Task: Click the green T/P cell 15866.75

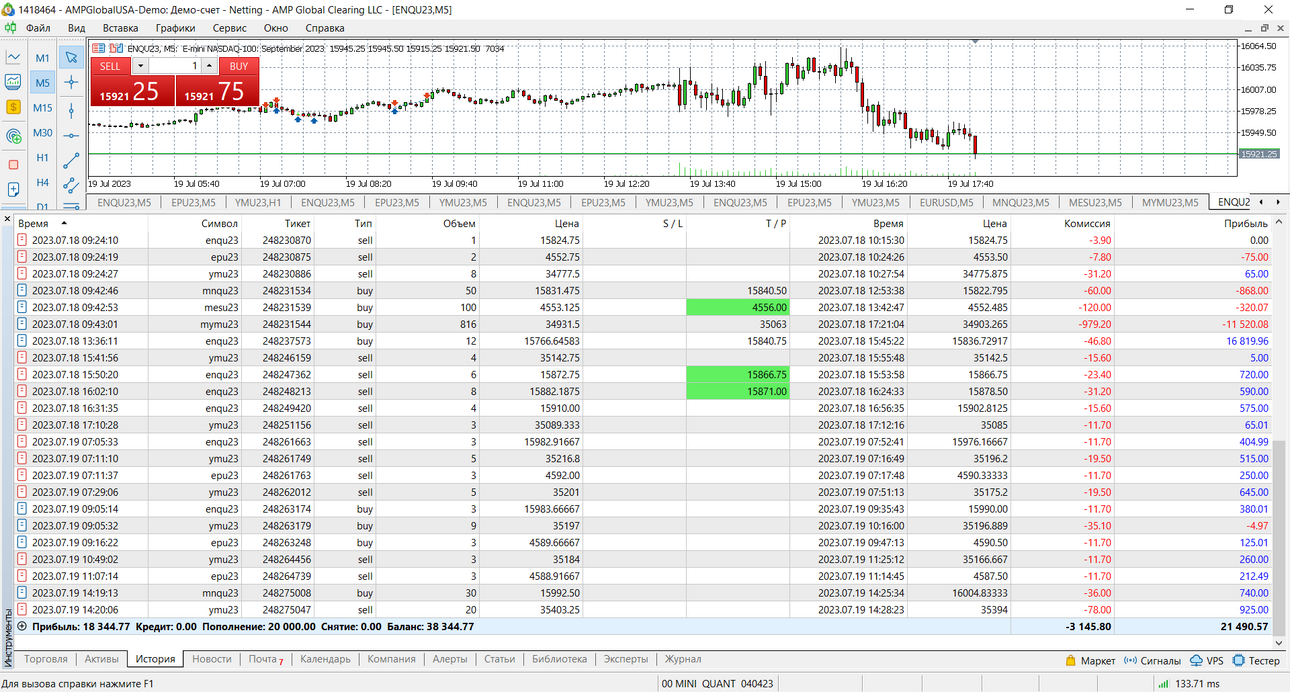Action: (738, 374)
